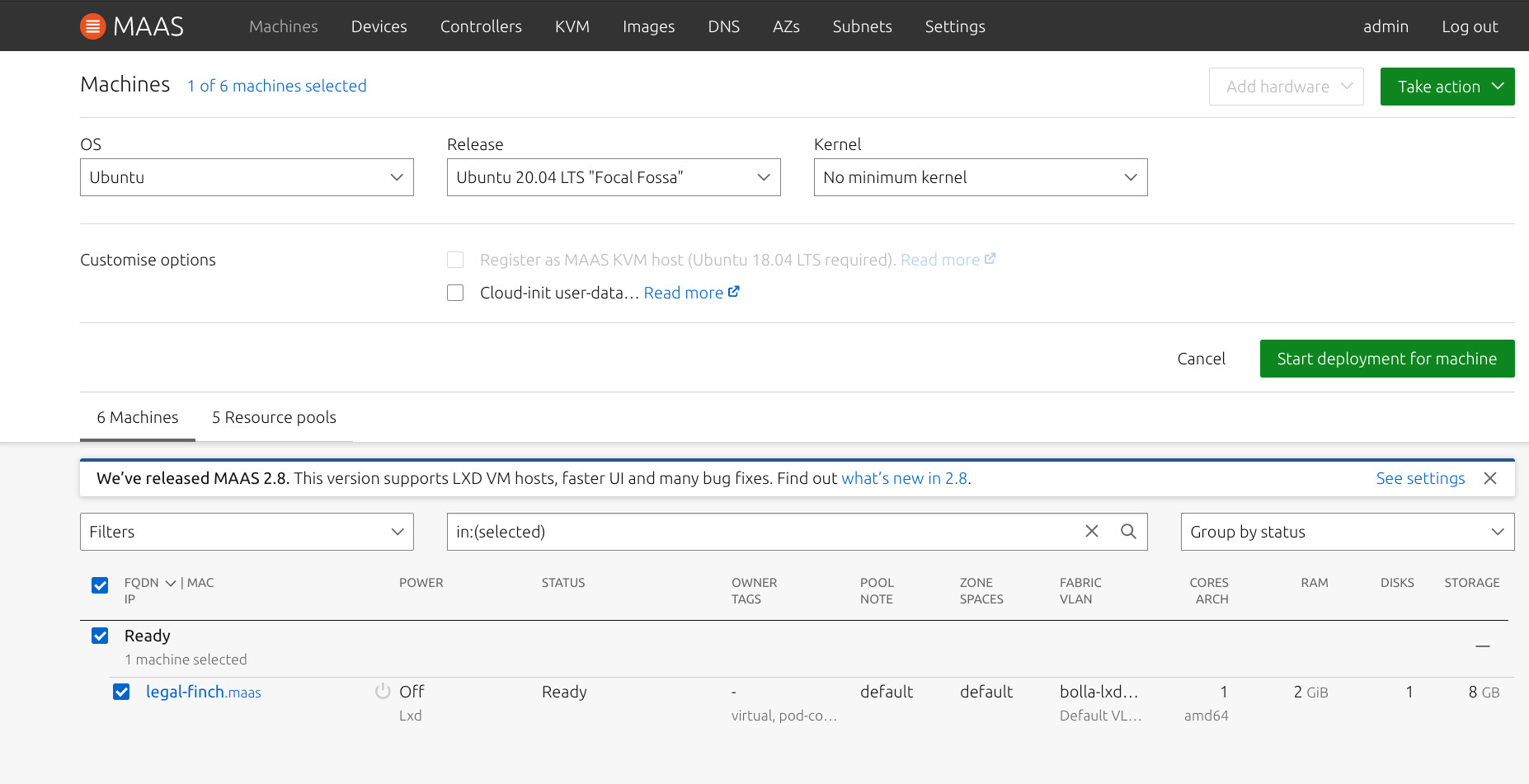Clear the in:(selected) search filter

point(1092,532)
